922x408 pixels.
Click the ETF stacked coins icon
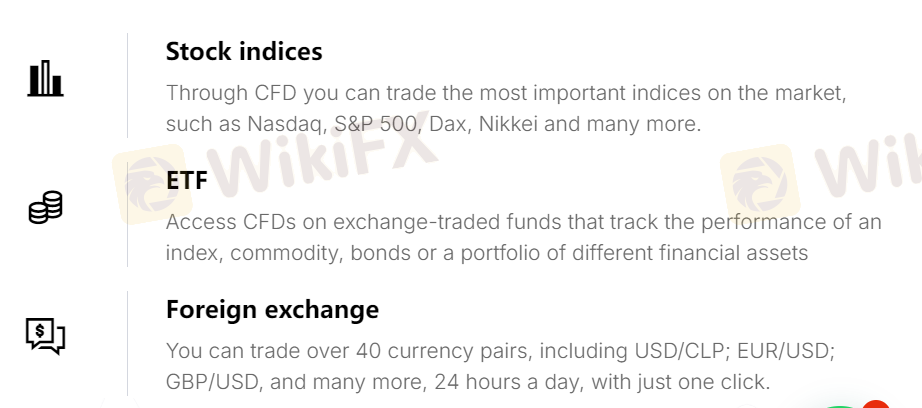[45, 207]
